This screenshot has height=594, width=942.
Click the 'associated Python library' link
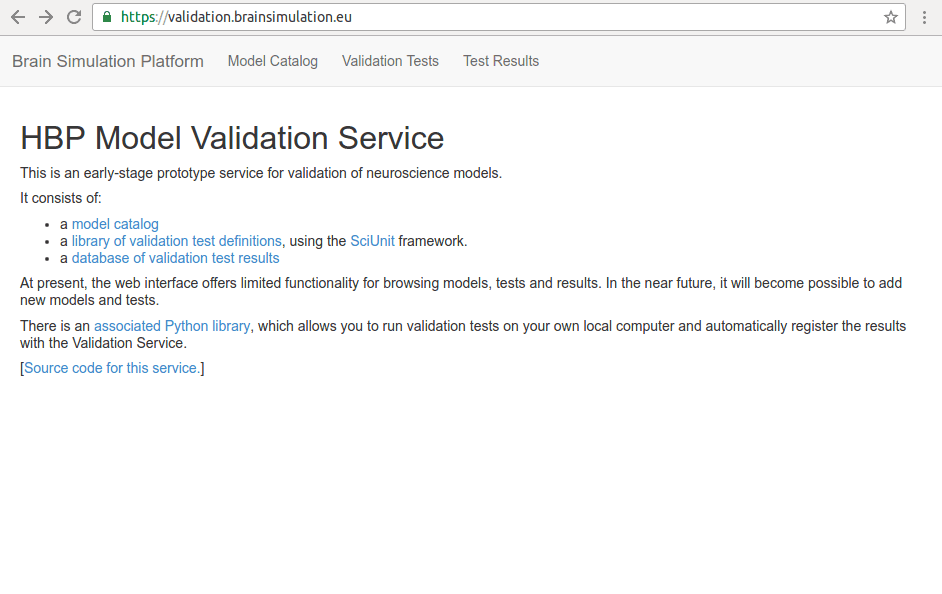[x=172, y=326]
